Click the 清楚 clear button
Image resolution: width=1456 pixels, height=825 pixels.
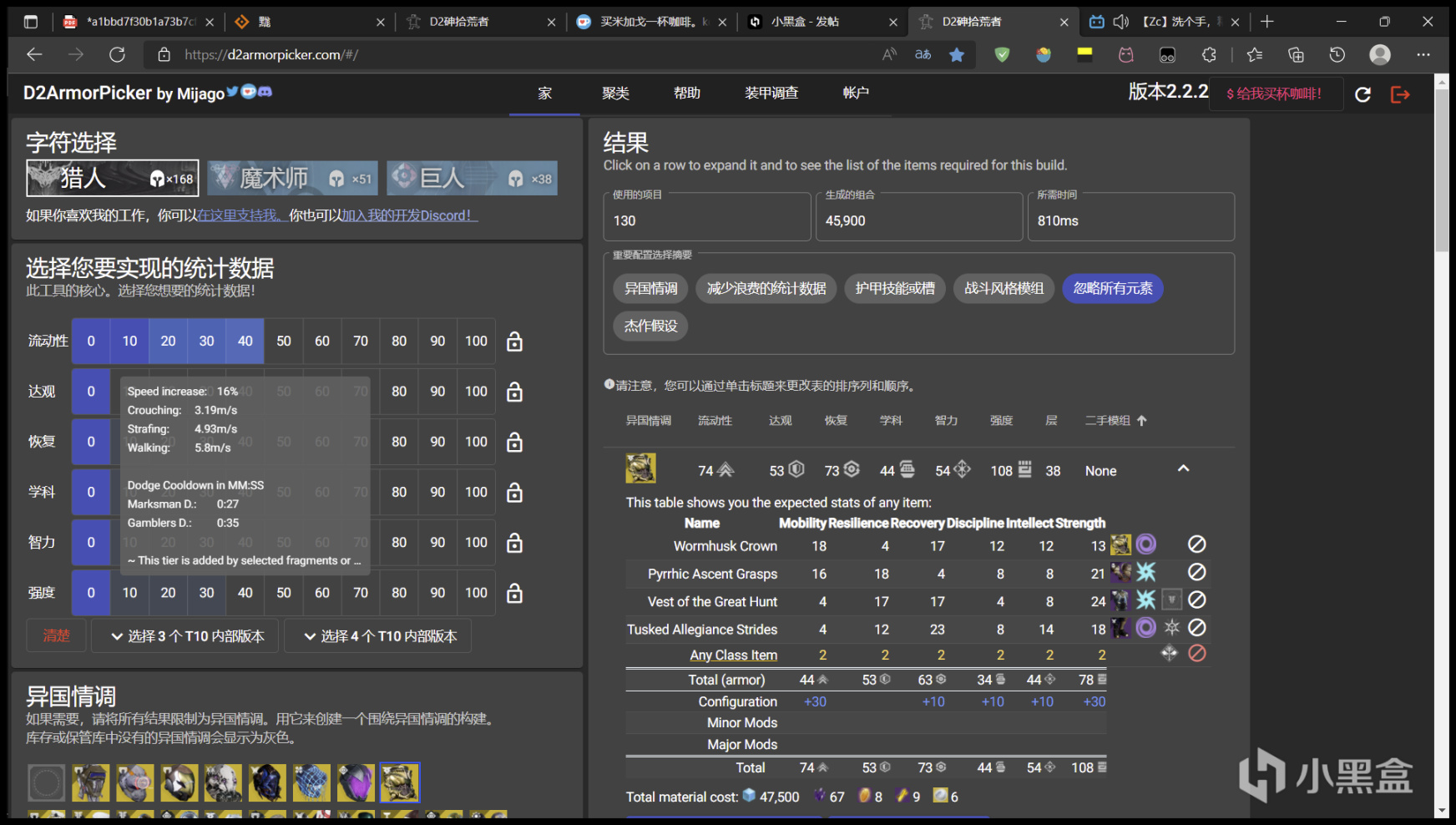coord(57,636)
